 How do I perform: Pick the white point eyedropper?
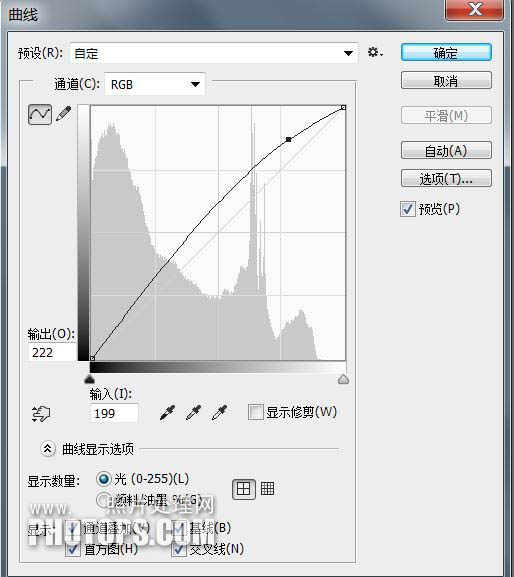click(220, 413)
